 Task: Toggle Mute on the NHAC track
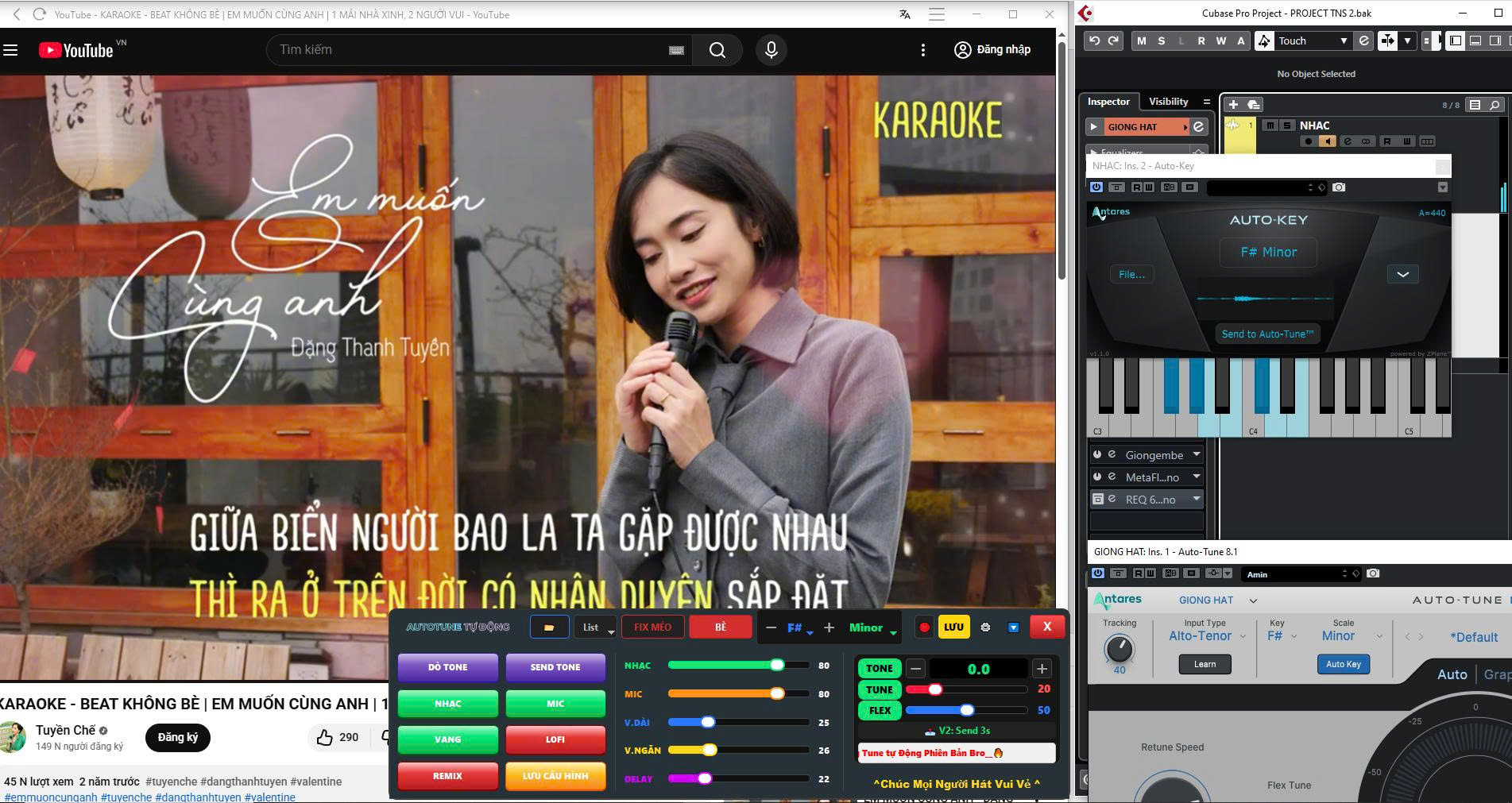point(1270,125)
